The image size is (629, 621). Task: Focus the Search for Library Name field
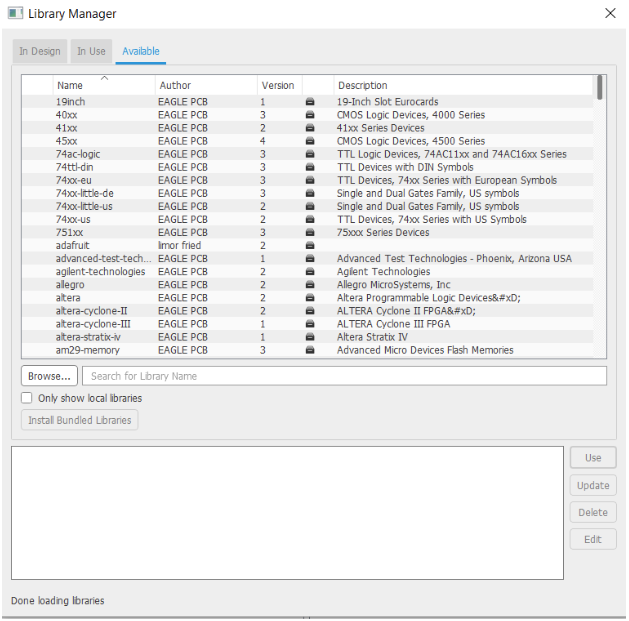[x=343, y=376]
